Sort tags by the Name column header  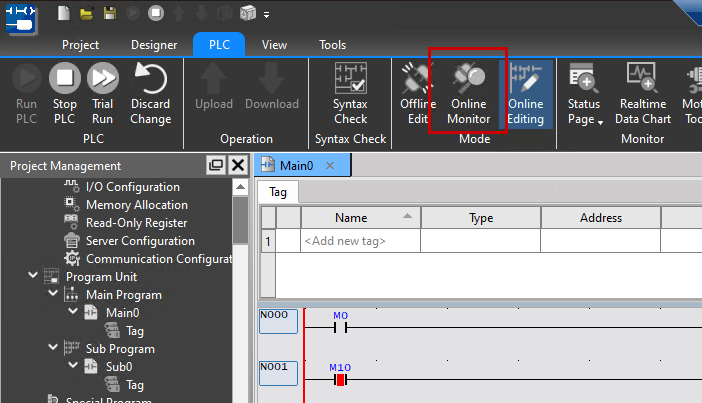pos(351,218)
